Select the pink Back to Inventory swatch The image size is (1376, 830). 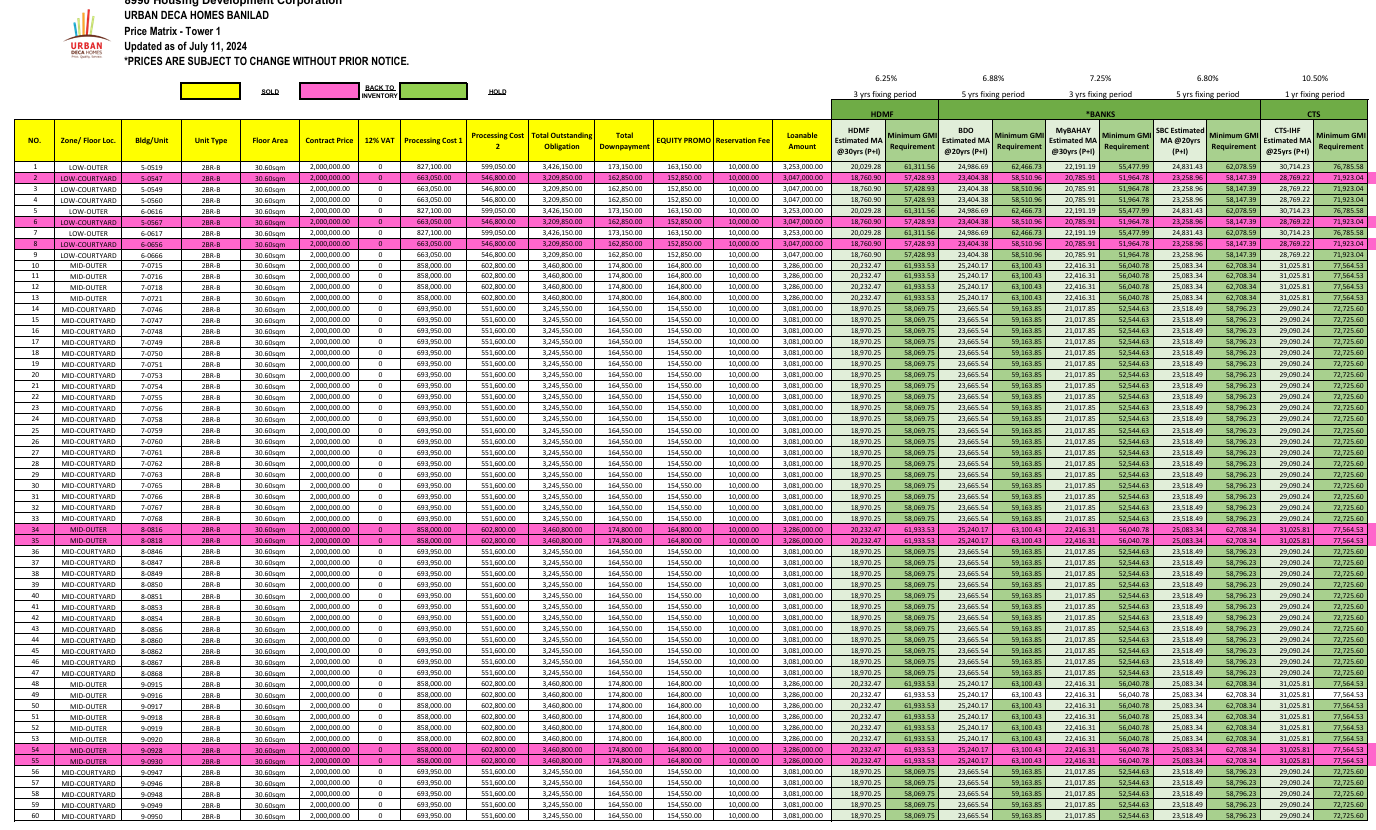(330, 91)
